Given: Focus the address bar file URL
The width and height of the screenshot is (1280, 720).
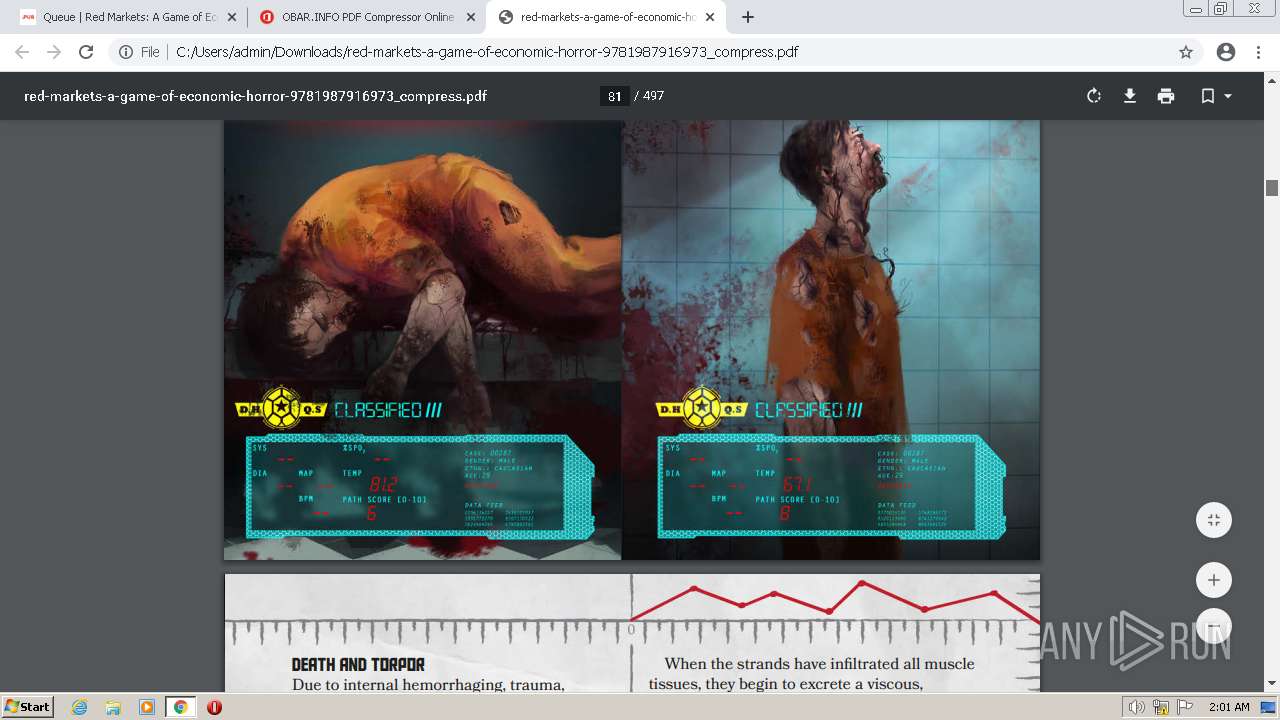Looking at the screenshot, I should coord(487,52).
